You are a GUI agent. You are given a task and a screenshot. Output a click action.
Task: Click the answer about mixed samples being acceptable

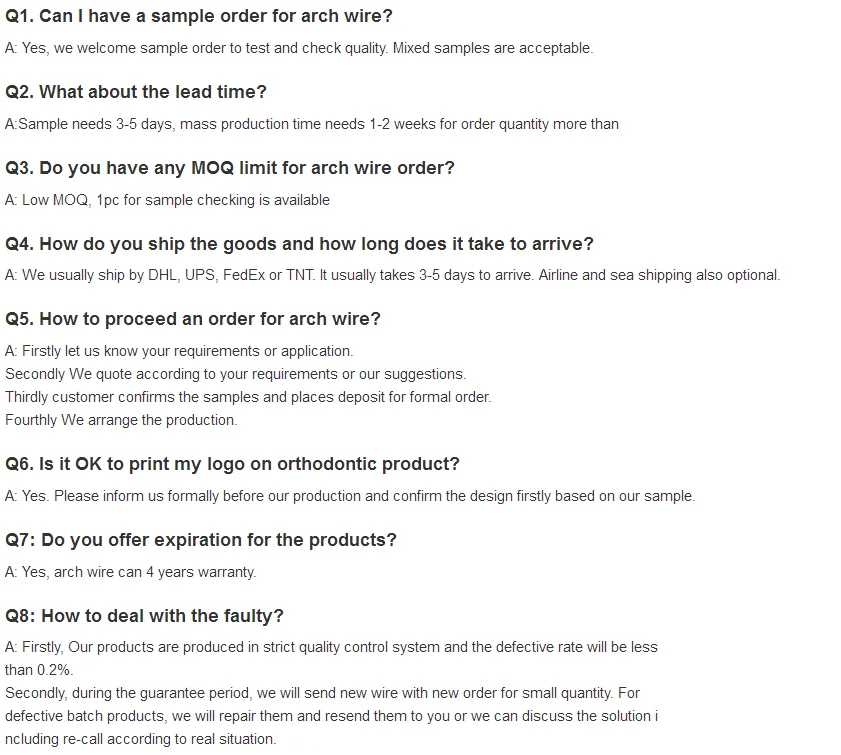coord(299,48)
